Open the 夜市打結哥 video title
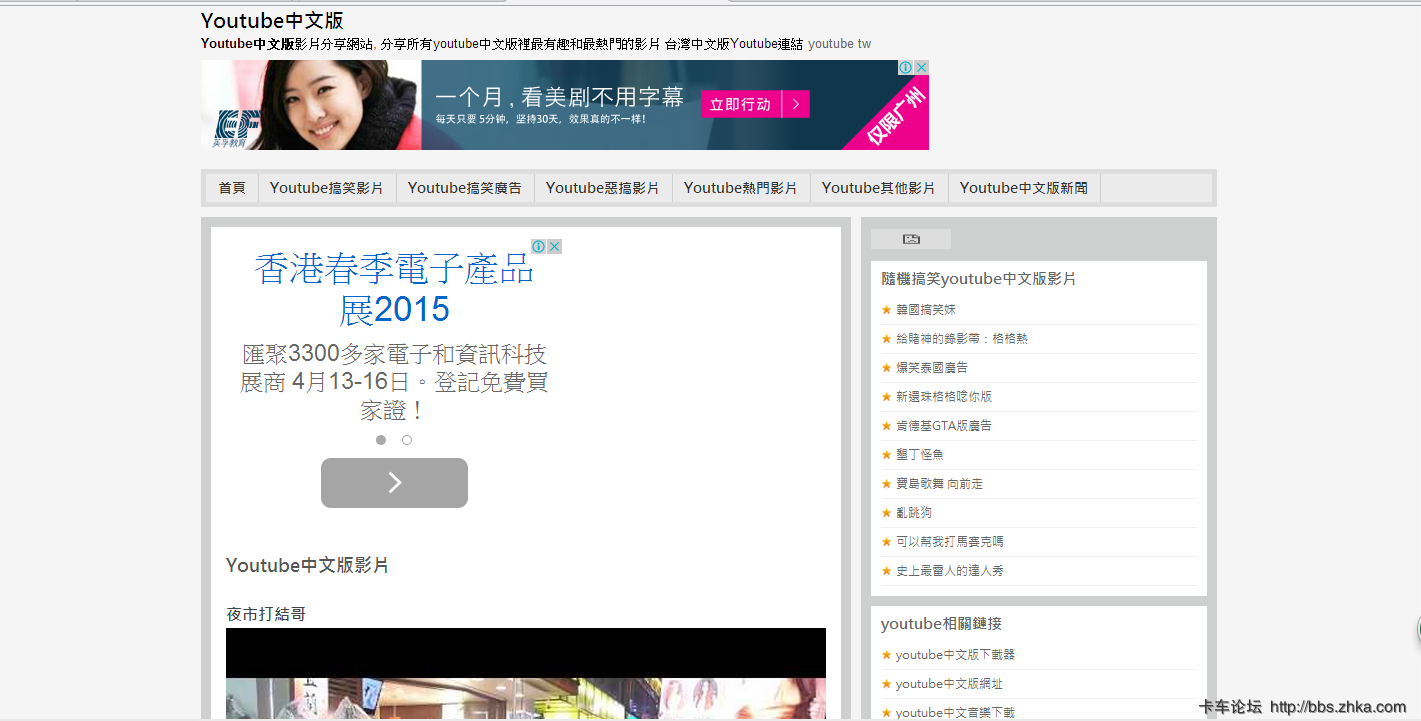 (x=266, y=614)
